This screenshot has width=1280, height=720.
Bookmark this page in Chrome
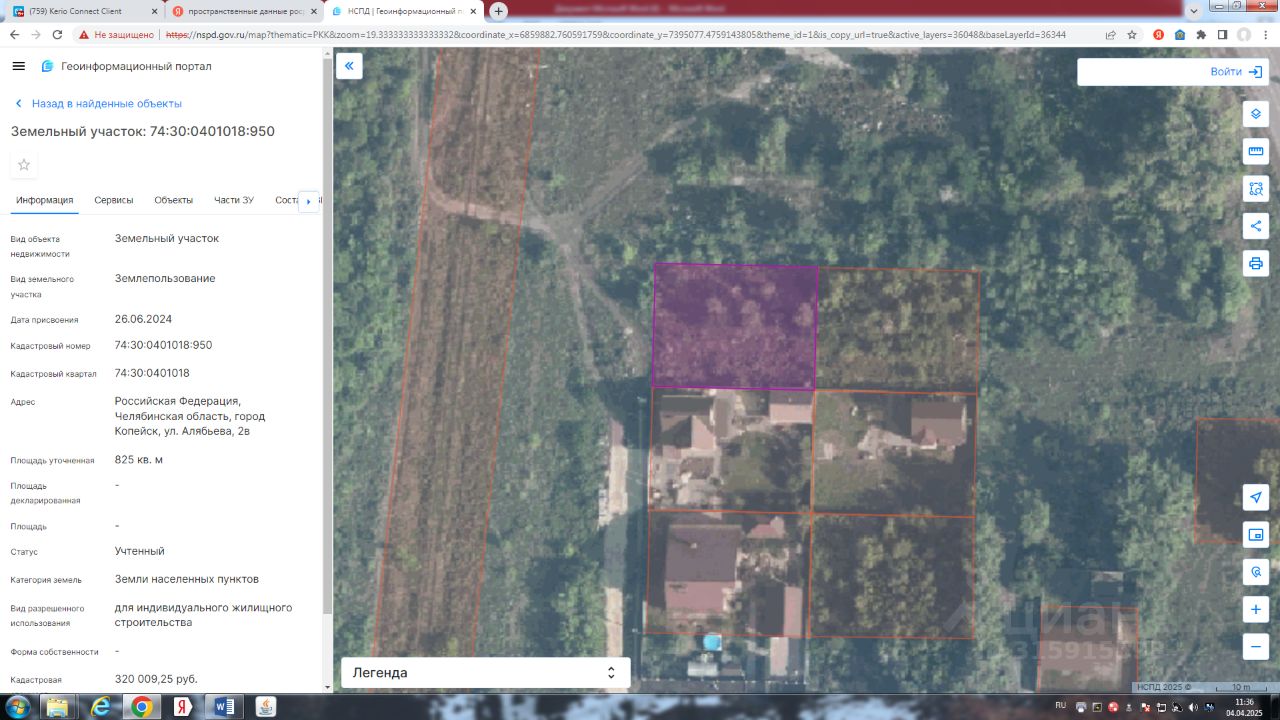coord(1132,34)
